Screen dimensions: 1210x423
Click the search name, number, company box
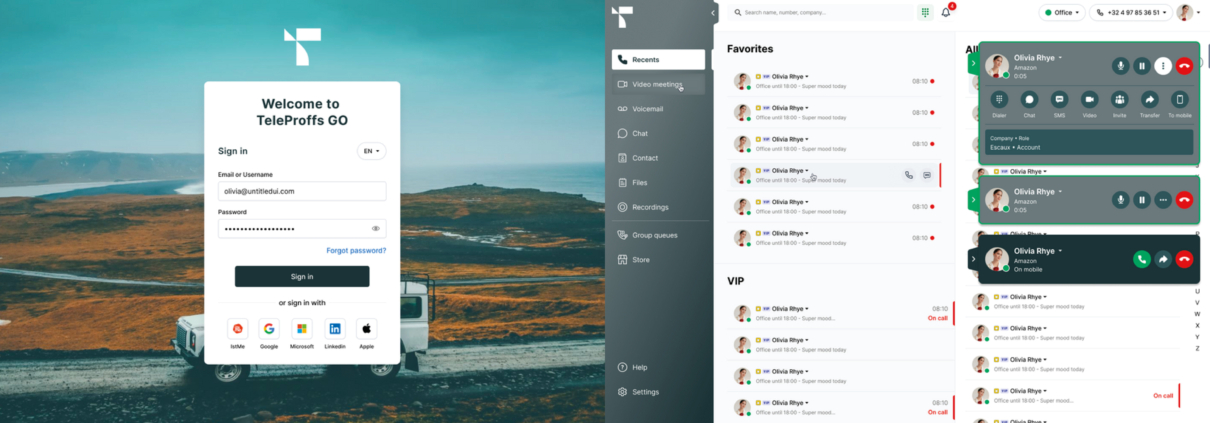821,13
